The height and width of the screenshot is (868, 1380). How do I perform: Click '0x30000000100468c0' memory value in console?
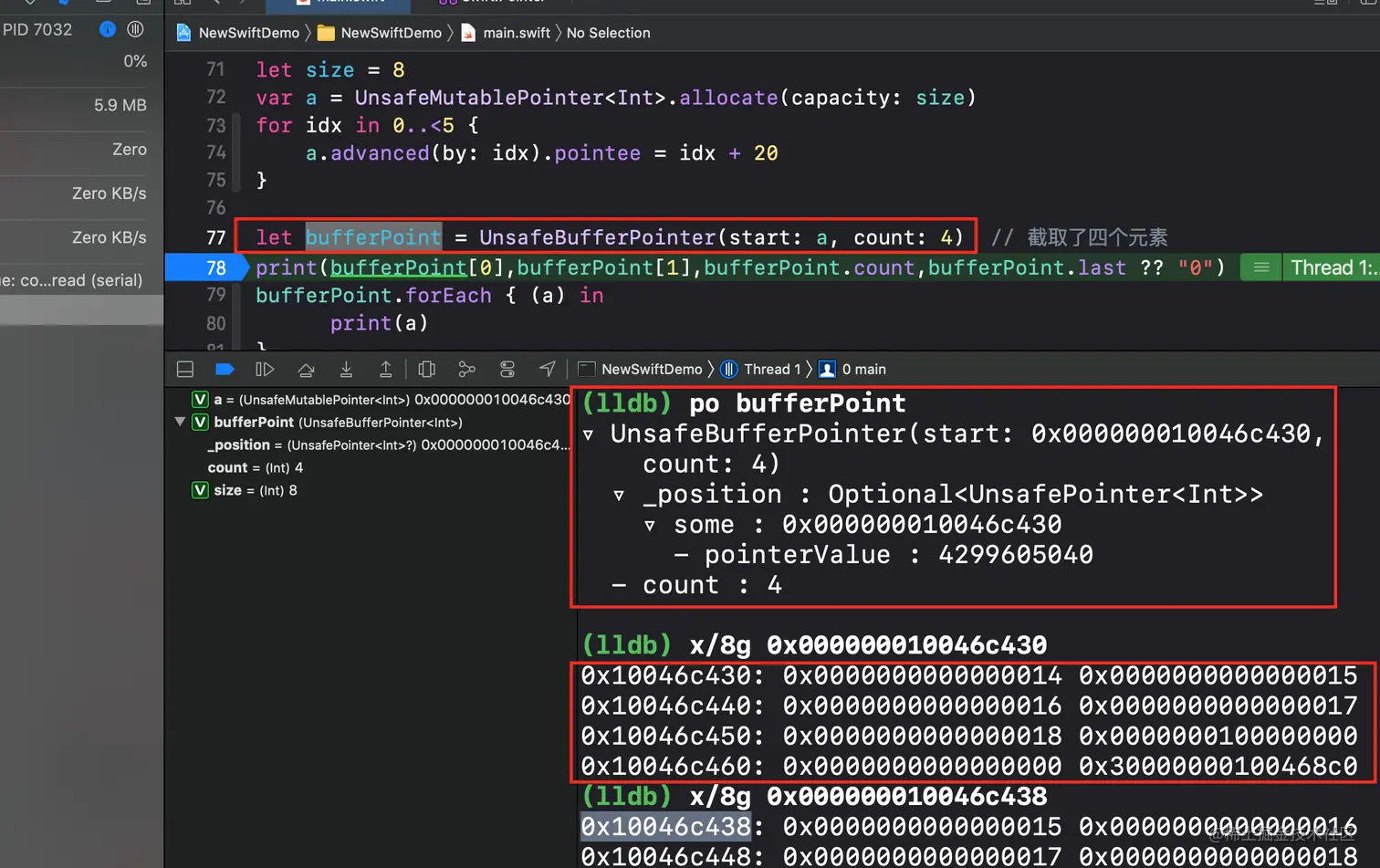pos(1218,767)
